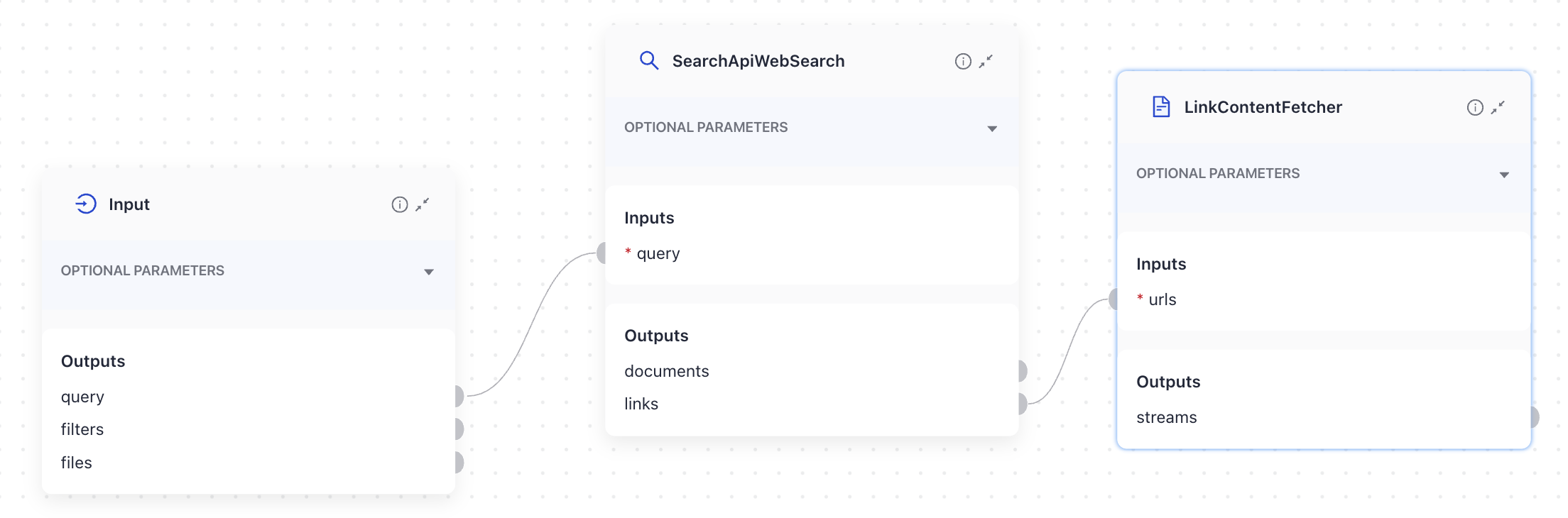Viewport: 1568px width, 518px height.
Task: Expand Optional Parameters on LinkContentFetcher node
Action: pos(1505,174)
